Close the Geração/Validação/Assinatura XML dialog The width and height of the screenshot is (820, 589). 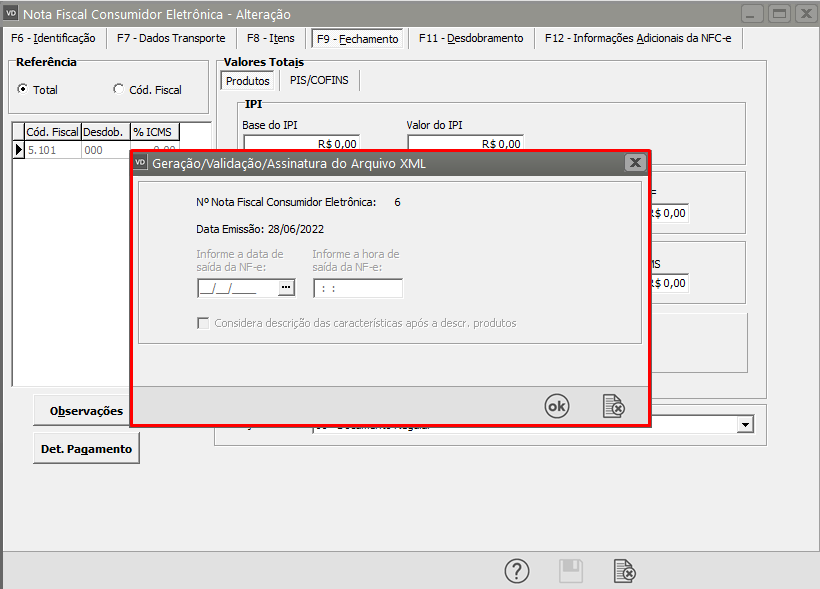(x=635, y=163)
